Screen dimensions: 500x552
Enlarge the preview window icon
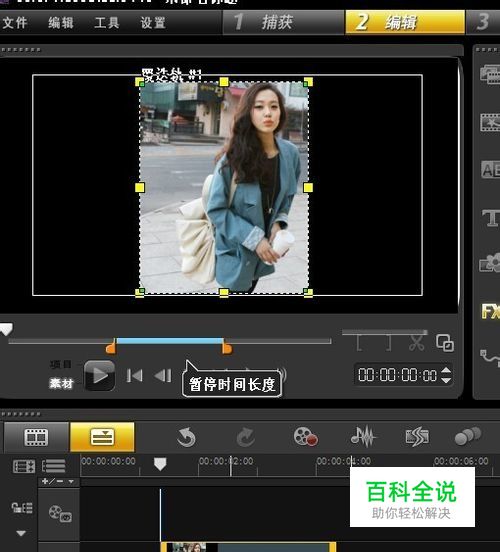pos(445,343)
